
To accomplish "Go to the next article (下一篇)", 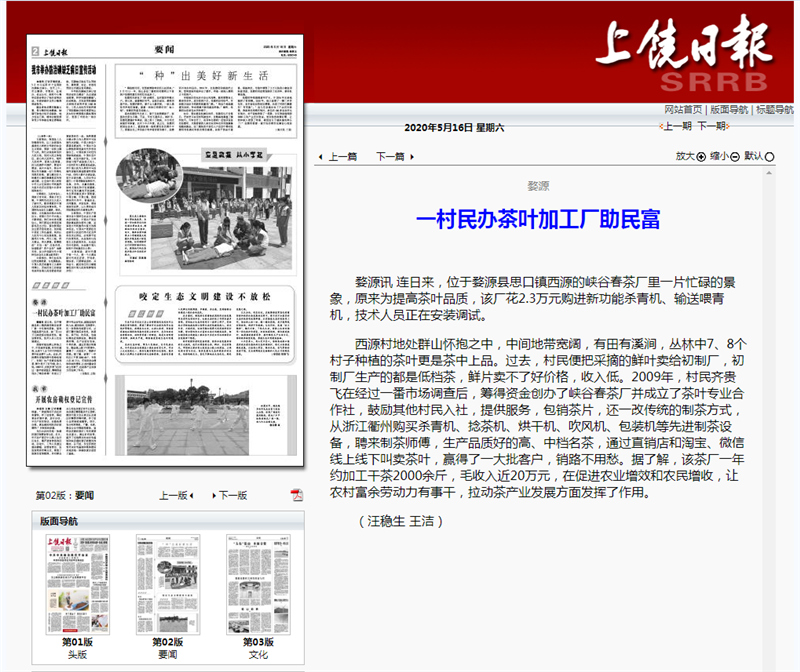I will tap(390, 157).
